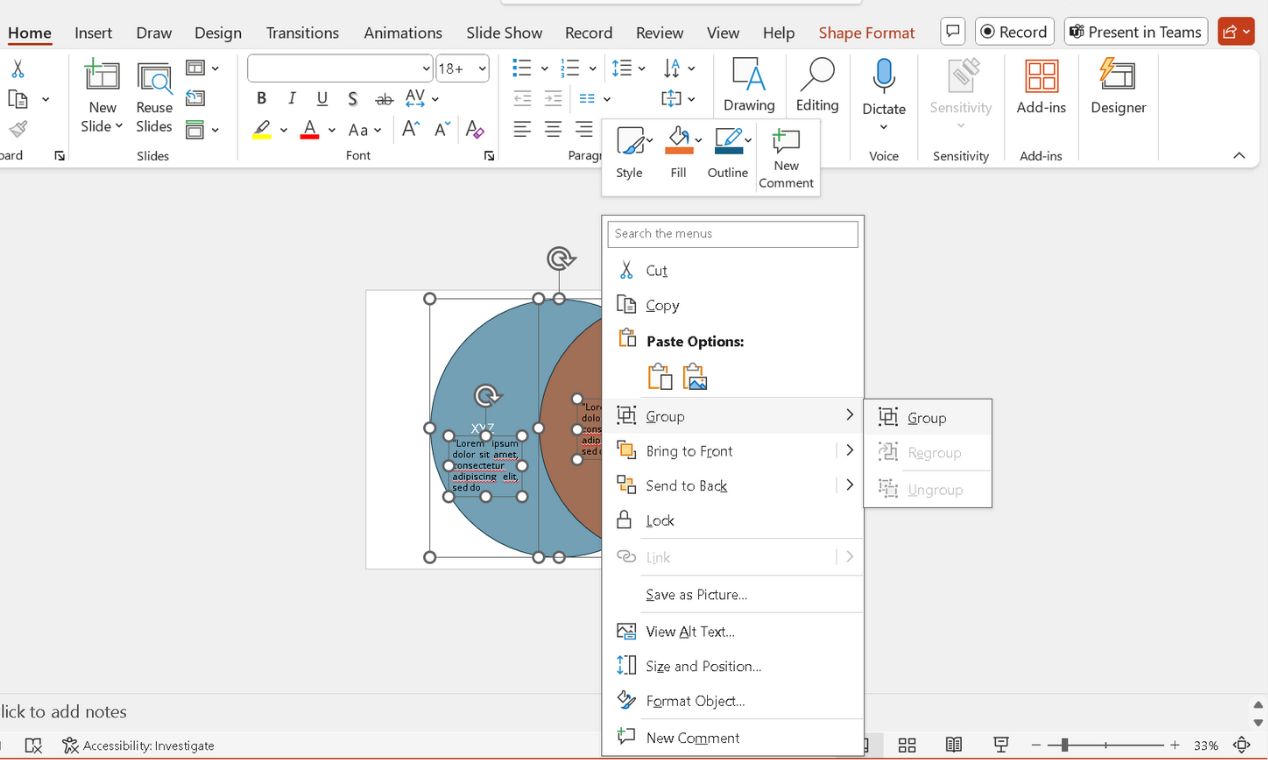Open Reuse Slides

coord(154,97)
